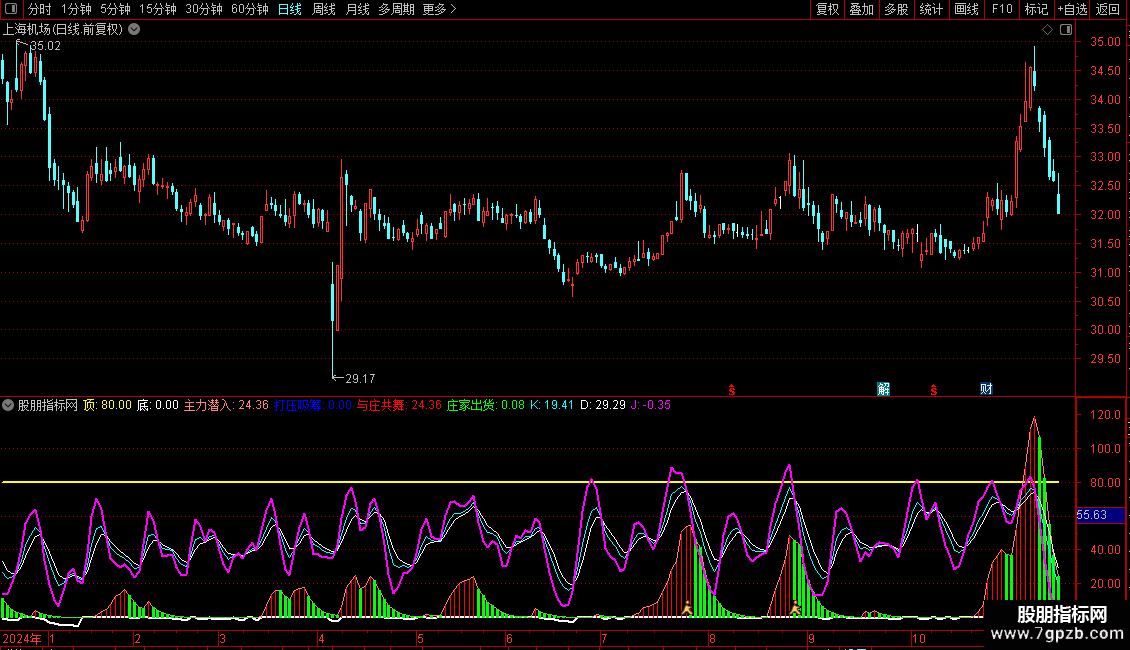This screenshot has height=650, width=1130.
Task: Click the 复权 button
Action: click(827, 9)
